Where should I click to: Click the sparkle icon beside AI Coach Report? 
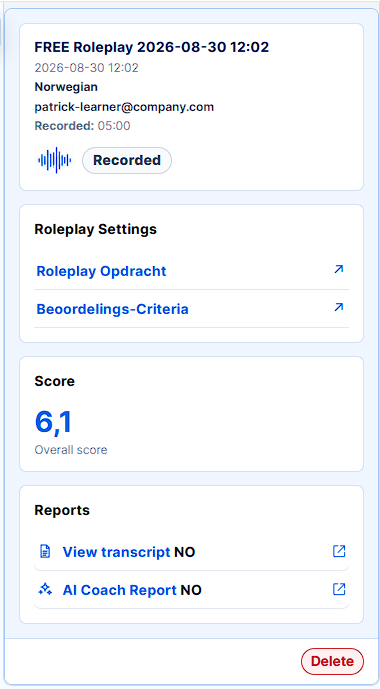45,590
